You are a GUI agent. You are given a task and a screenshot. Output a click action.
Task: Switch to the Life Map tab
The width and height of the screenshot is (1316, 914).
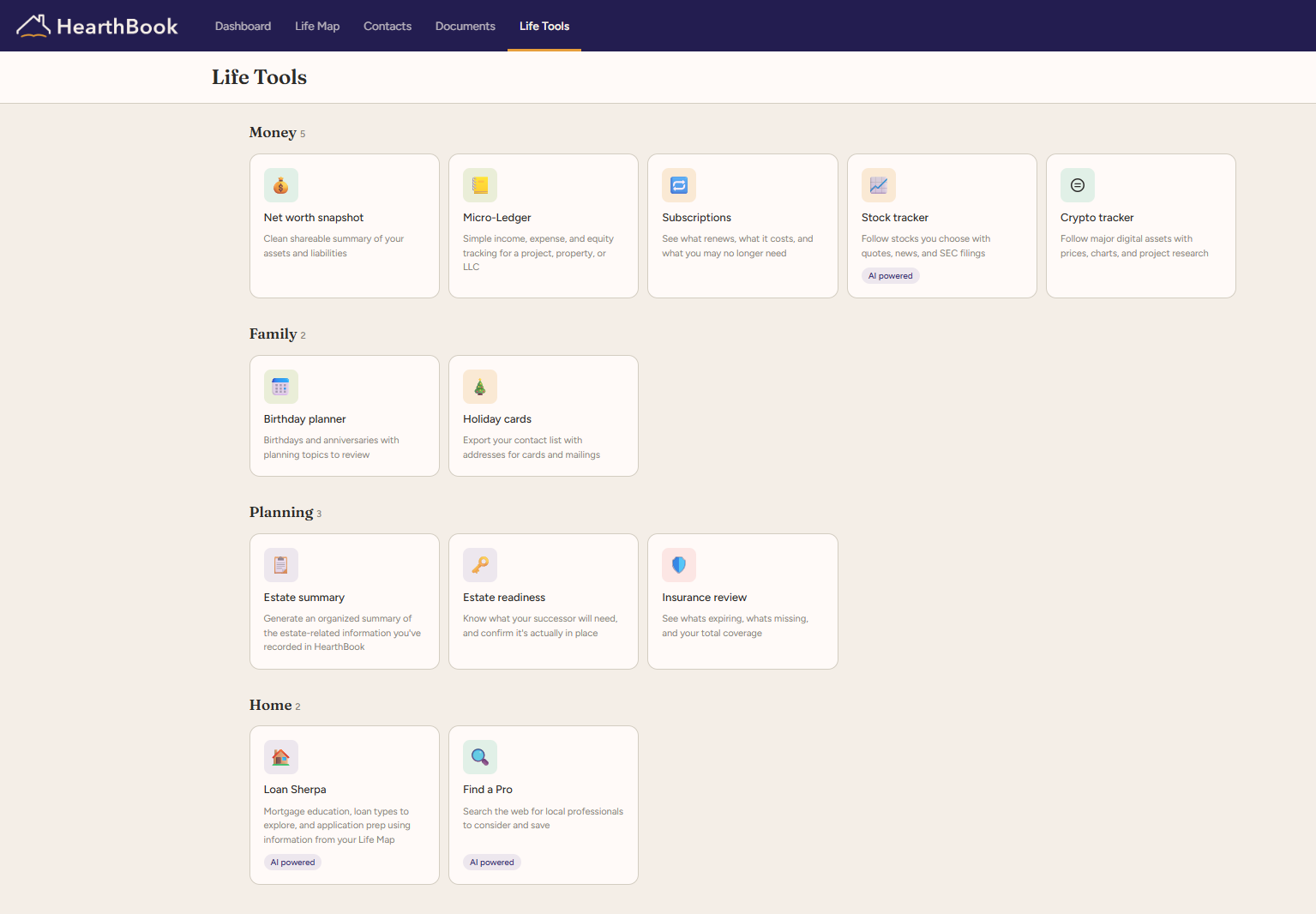(x=317, y=26)
